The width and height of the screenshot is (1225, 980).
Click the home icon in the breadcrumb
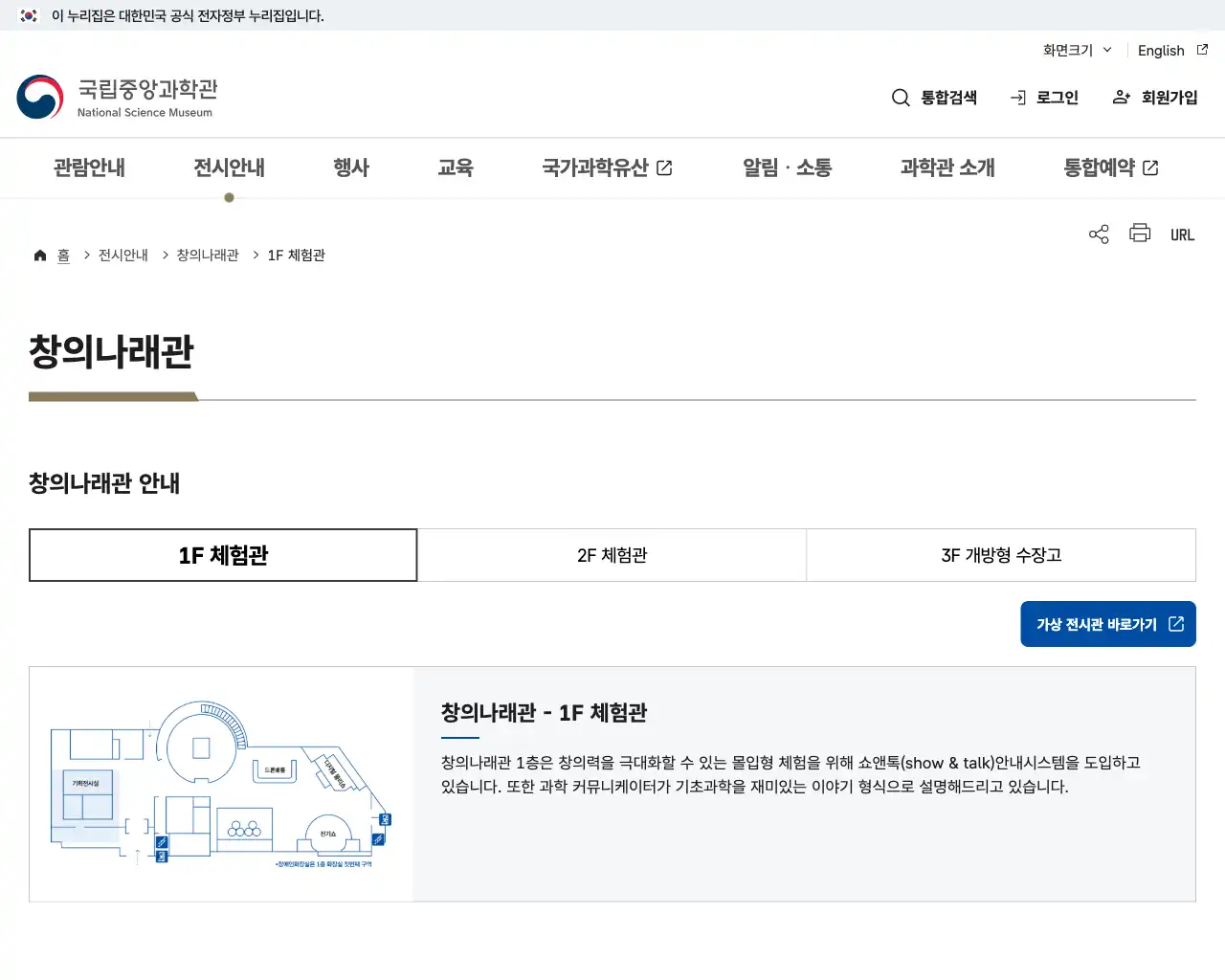tap(40, 254)
